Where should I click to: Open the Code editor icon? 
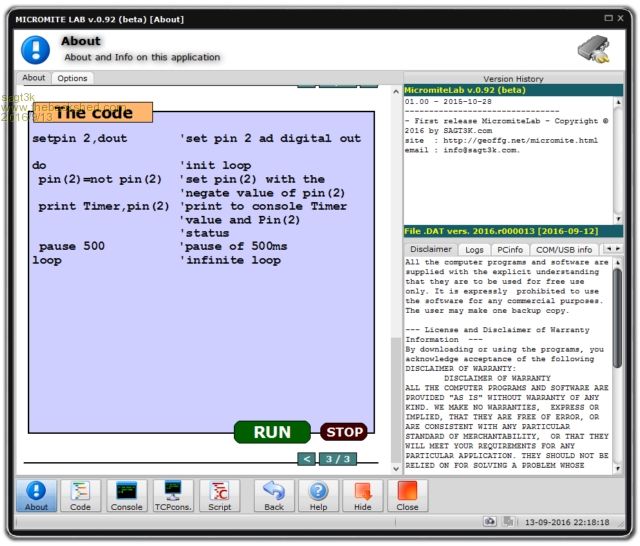[x=80, y=496]
